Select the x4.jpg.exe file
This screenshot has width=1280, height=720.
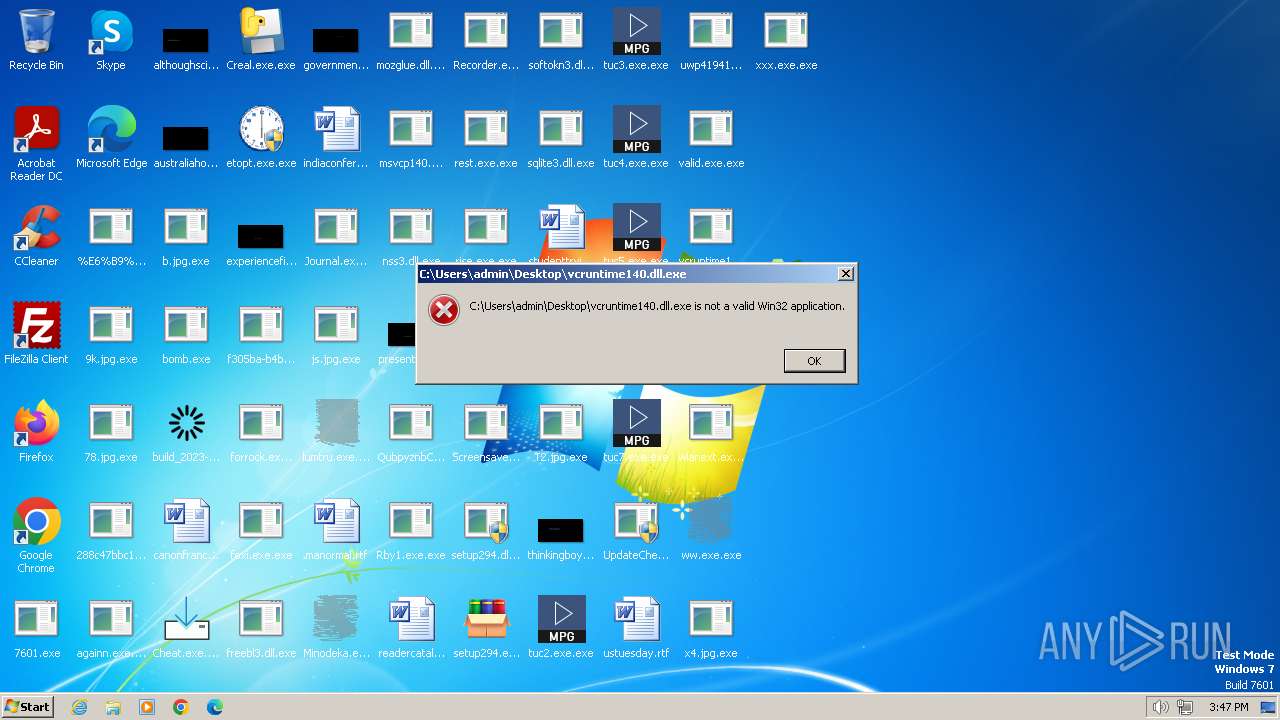point(711,628)
